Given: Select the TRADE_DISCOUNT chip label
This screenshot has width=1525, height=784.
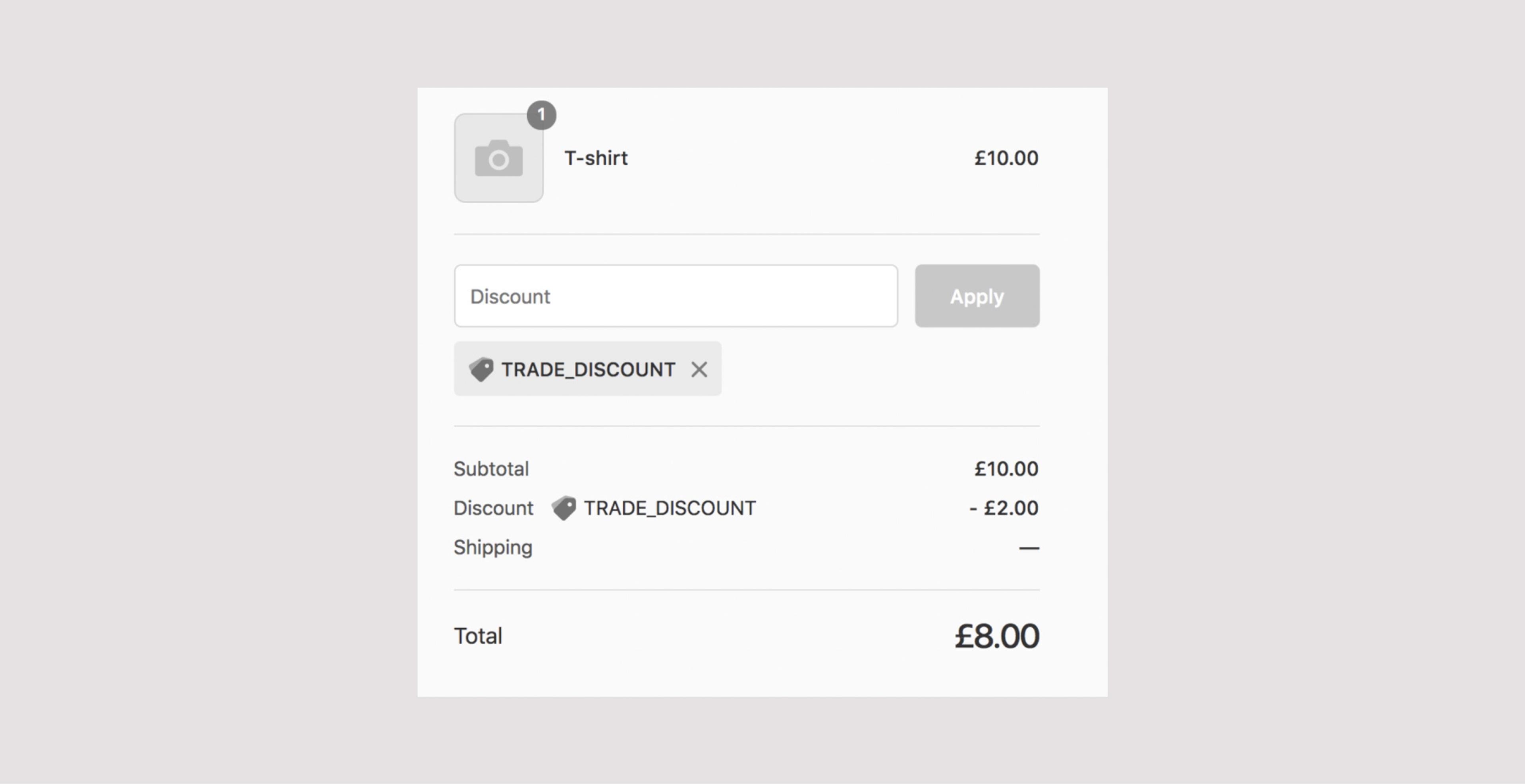Looking at the screenshot, I should (x=588, y=369).
